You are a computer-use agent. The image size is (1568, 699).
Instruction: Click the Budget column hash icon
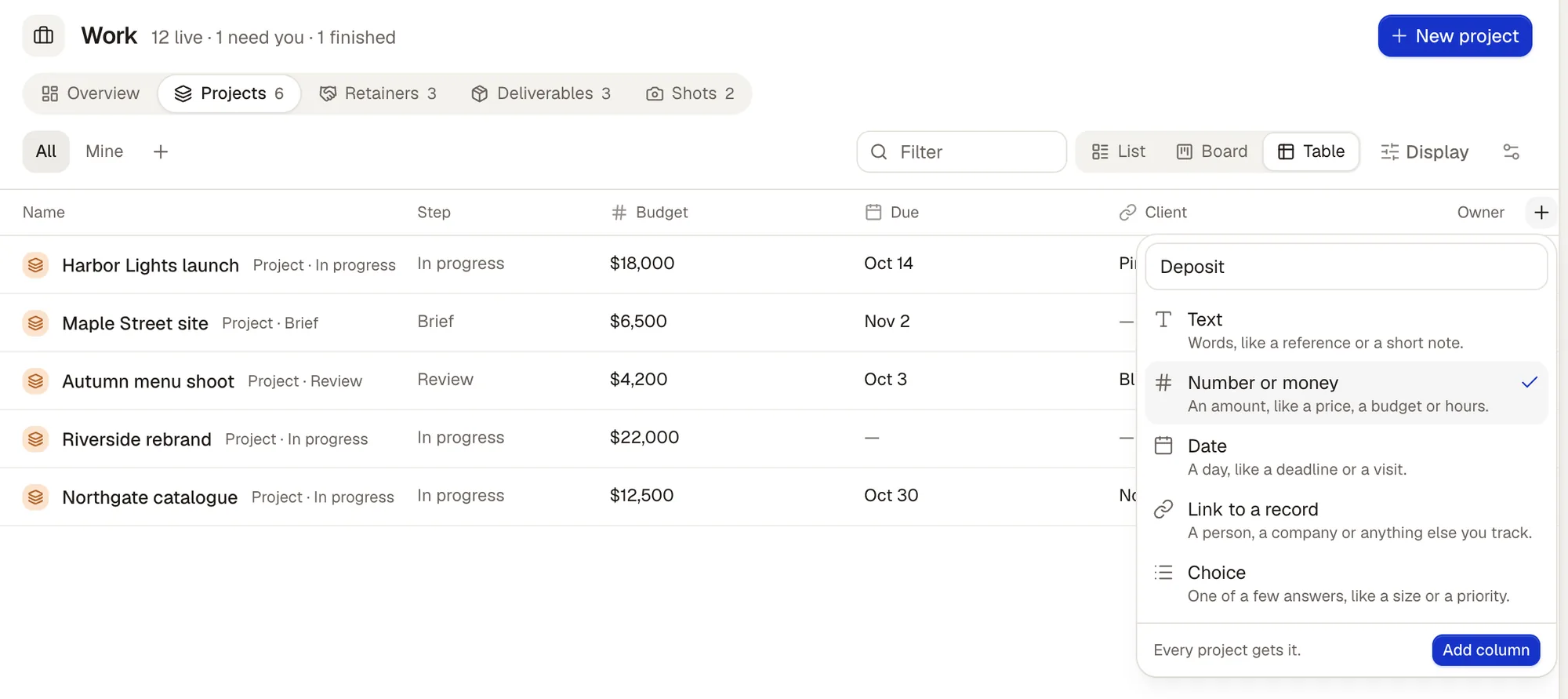coord(619,213)
